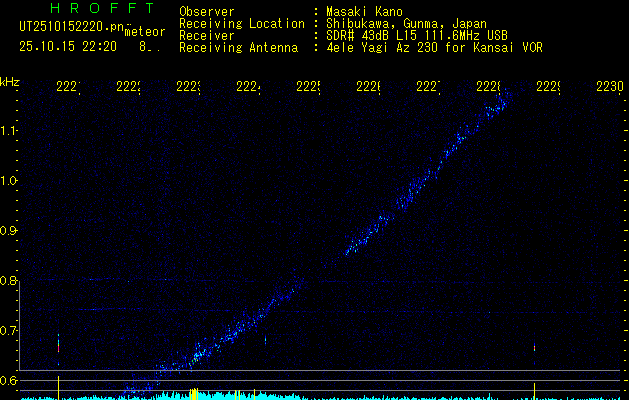Click the 1.0 frequency axis label
This screenshot has width=629, height=400.
(x=8, y=181)
